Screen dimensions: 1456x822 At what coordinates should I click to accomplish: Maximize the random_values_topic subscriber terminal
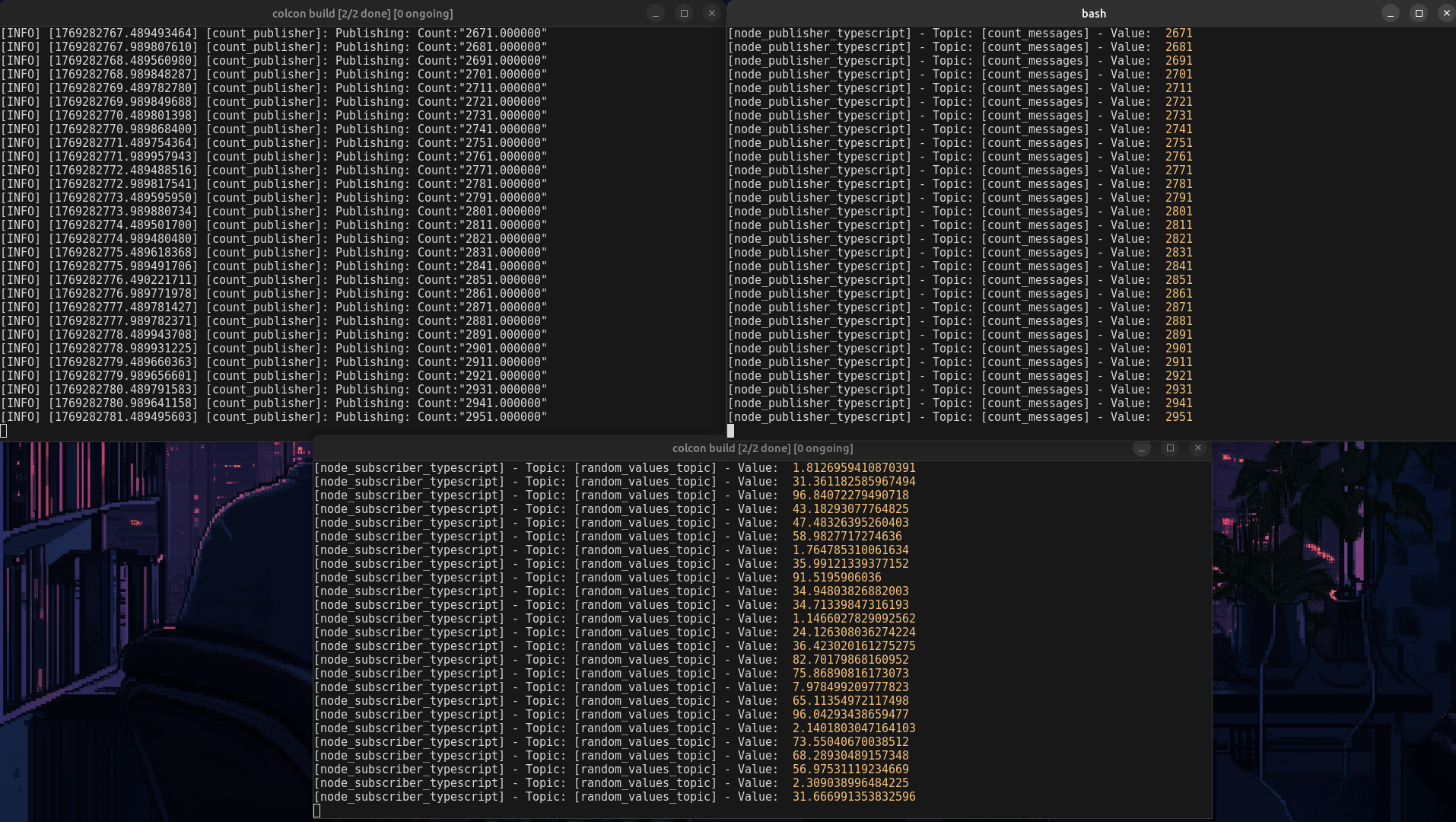coord(1170,448)
